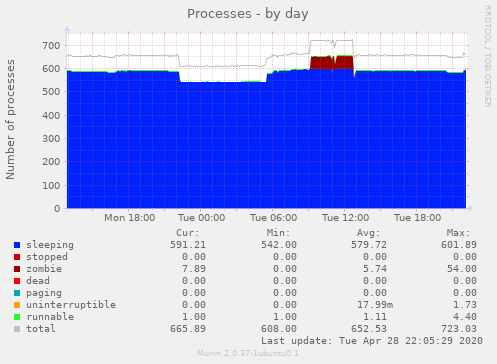Viewport: 497px width, 364px height.
Task: Click the 'Avg:' column header
Action: [x=369, y=233]
